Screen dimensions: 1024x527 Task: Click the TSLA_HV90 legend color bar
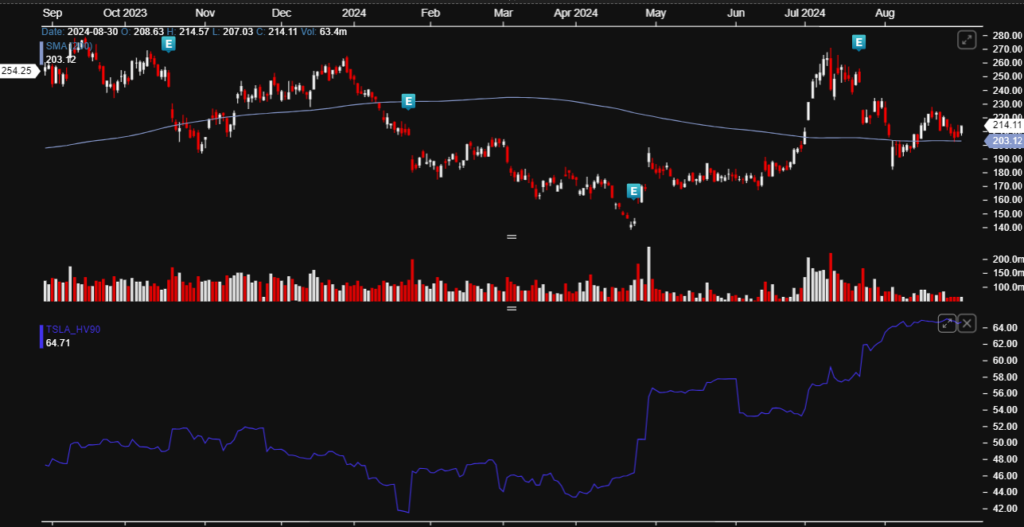click(41, 336)
